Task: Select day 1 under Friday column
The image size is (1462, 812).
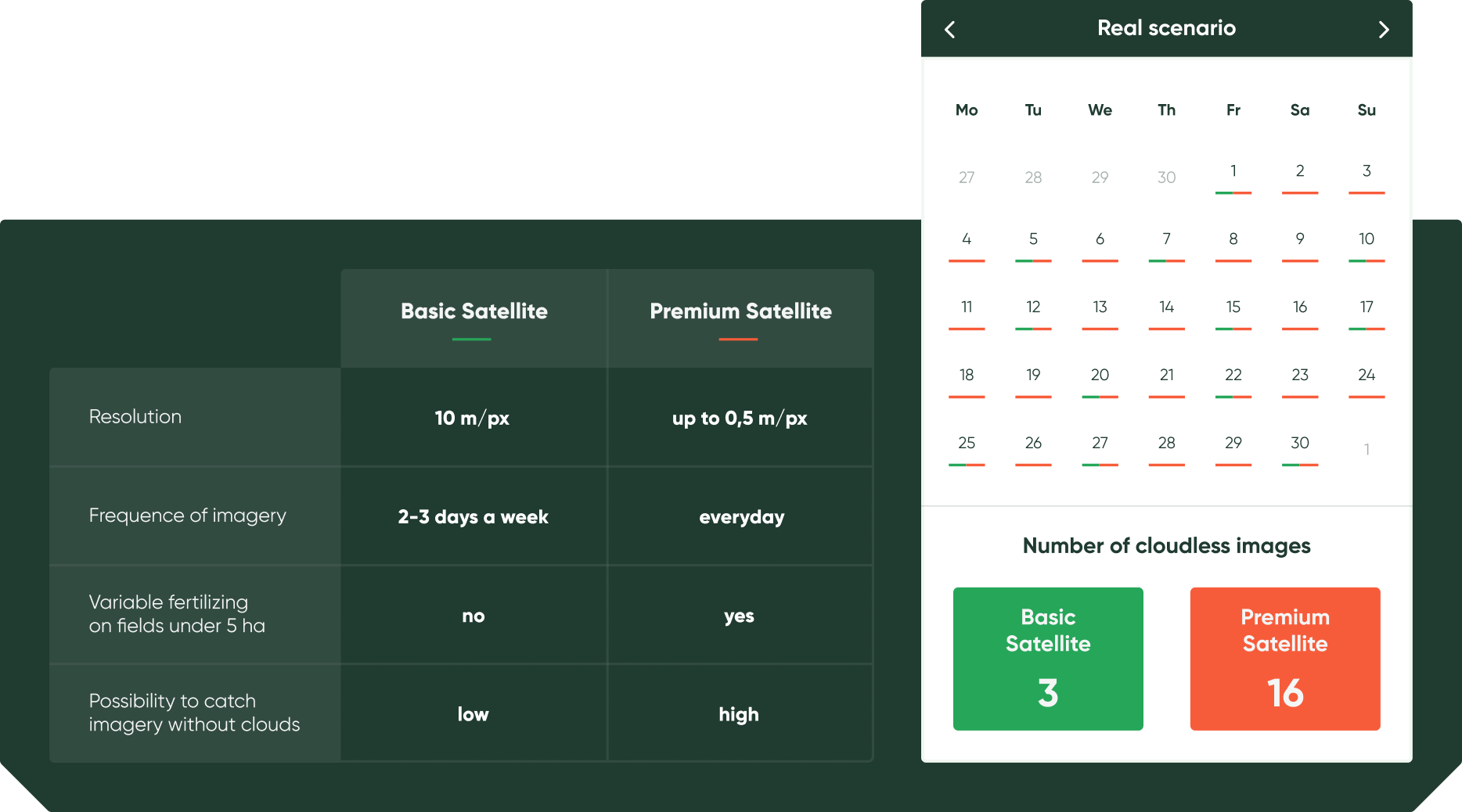Action: 1233,177
